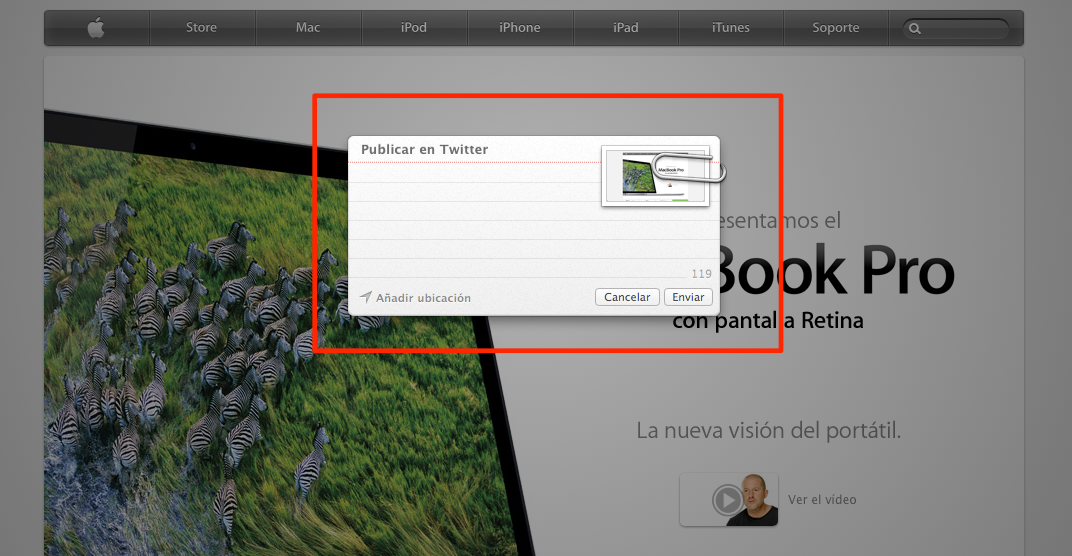Open the Soporte section
Image resolution: width=1072 pixels, height=556 pixels.
(835, 28)
